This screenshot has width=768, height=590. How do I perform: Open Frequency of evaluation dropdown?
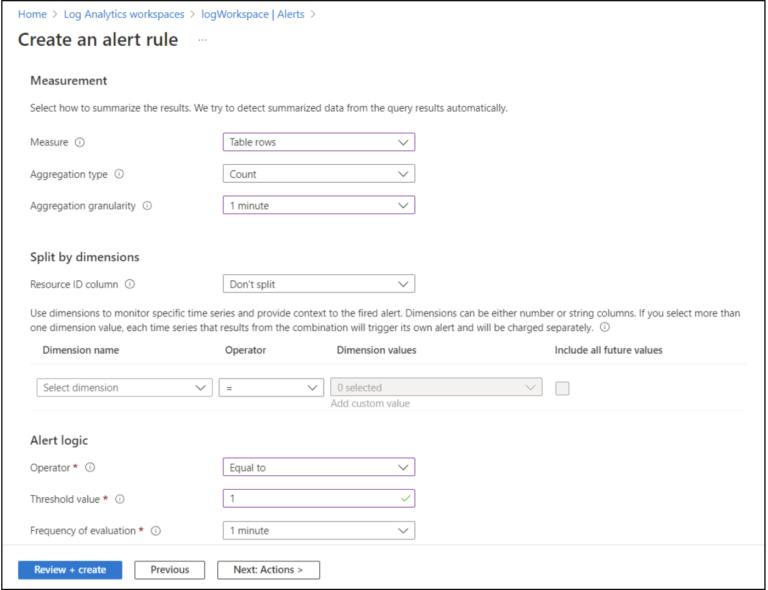click(x=318, y=530)
